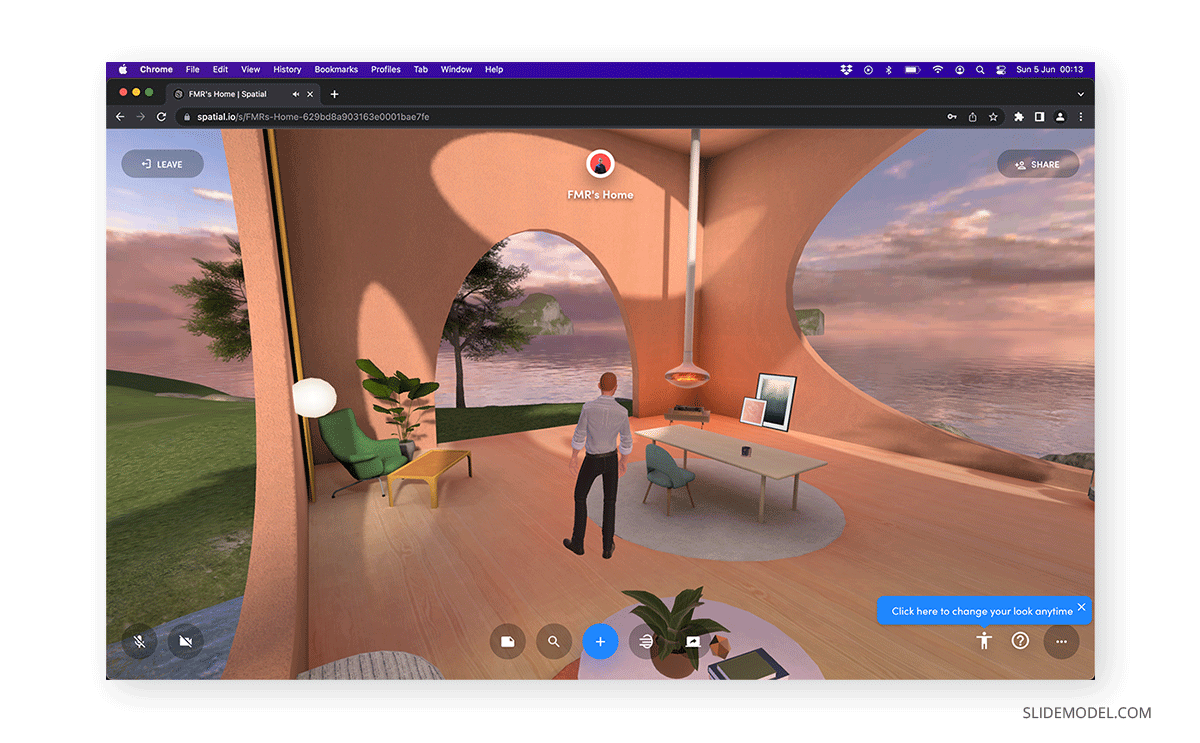Open the Profiles menu
This screenshot has width=1200, height=743.
[386, 70]
